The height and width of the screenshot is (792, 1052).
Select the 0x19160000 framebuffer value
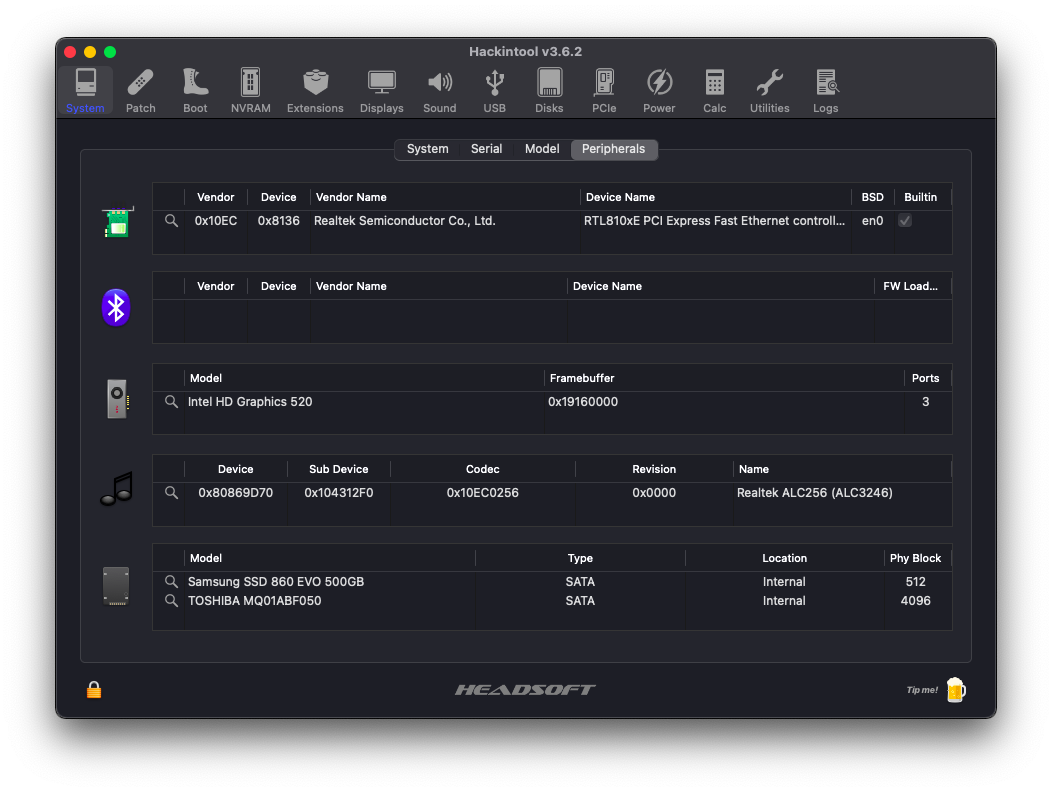coord(582,402)
